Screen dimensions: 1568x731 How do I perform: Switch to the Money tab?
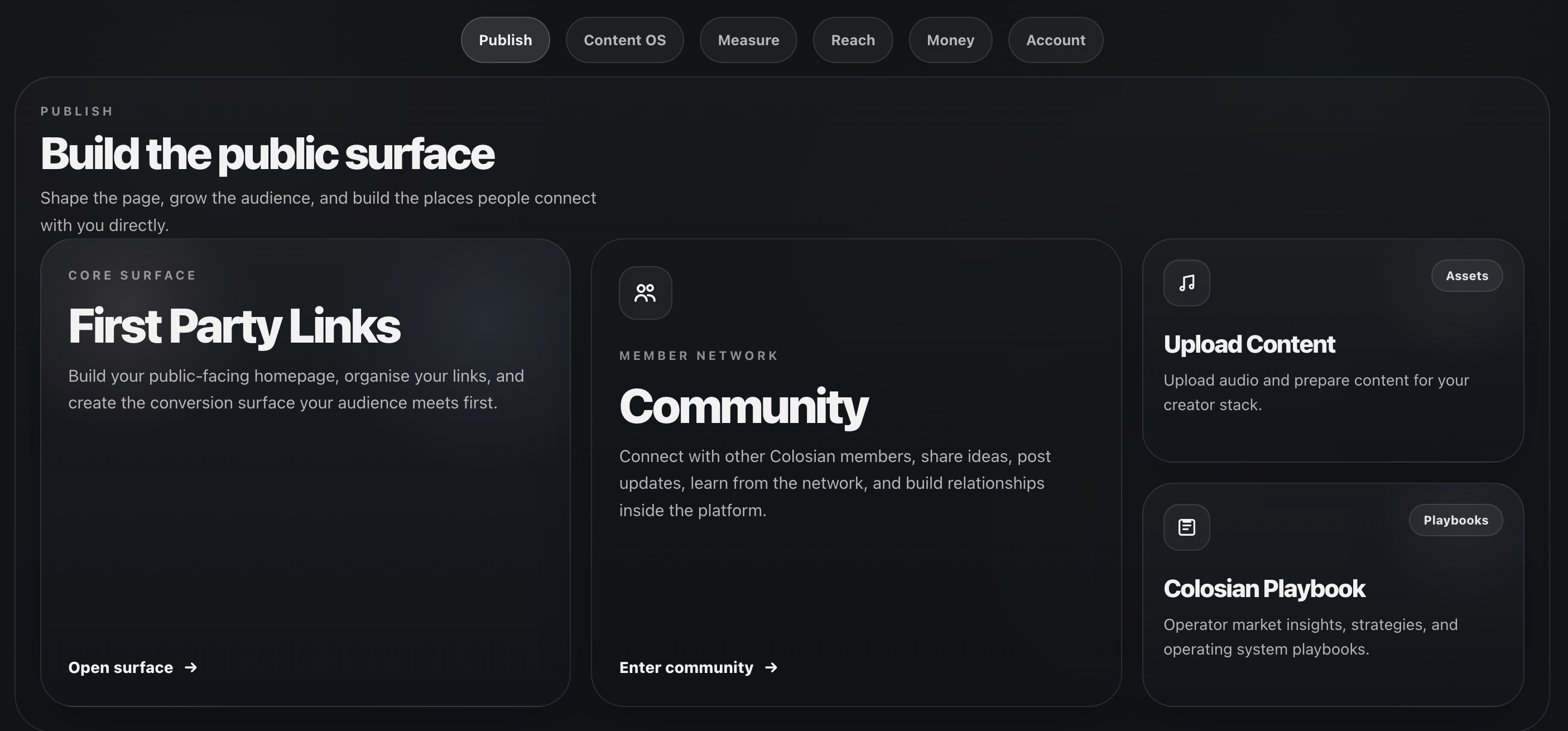[950, 40]
